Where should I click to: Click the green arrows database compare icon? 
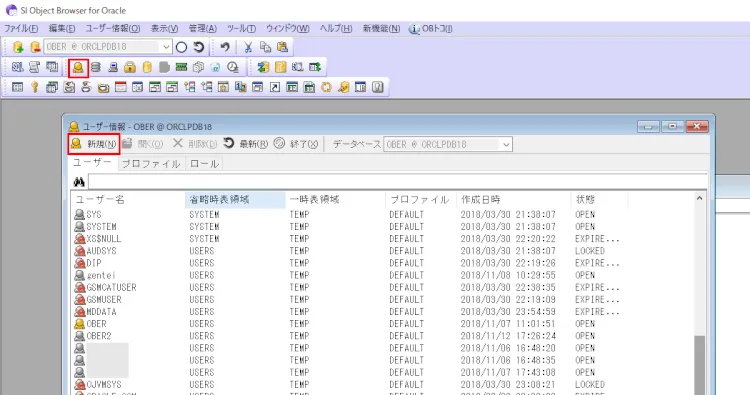point(263,67)
